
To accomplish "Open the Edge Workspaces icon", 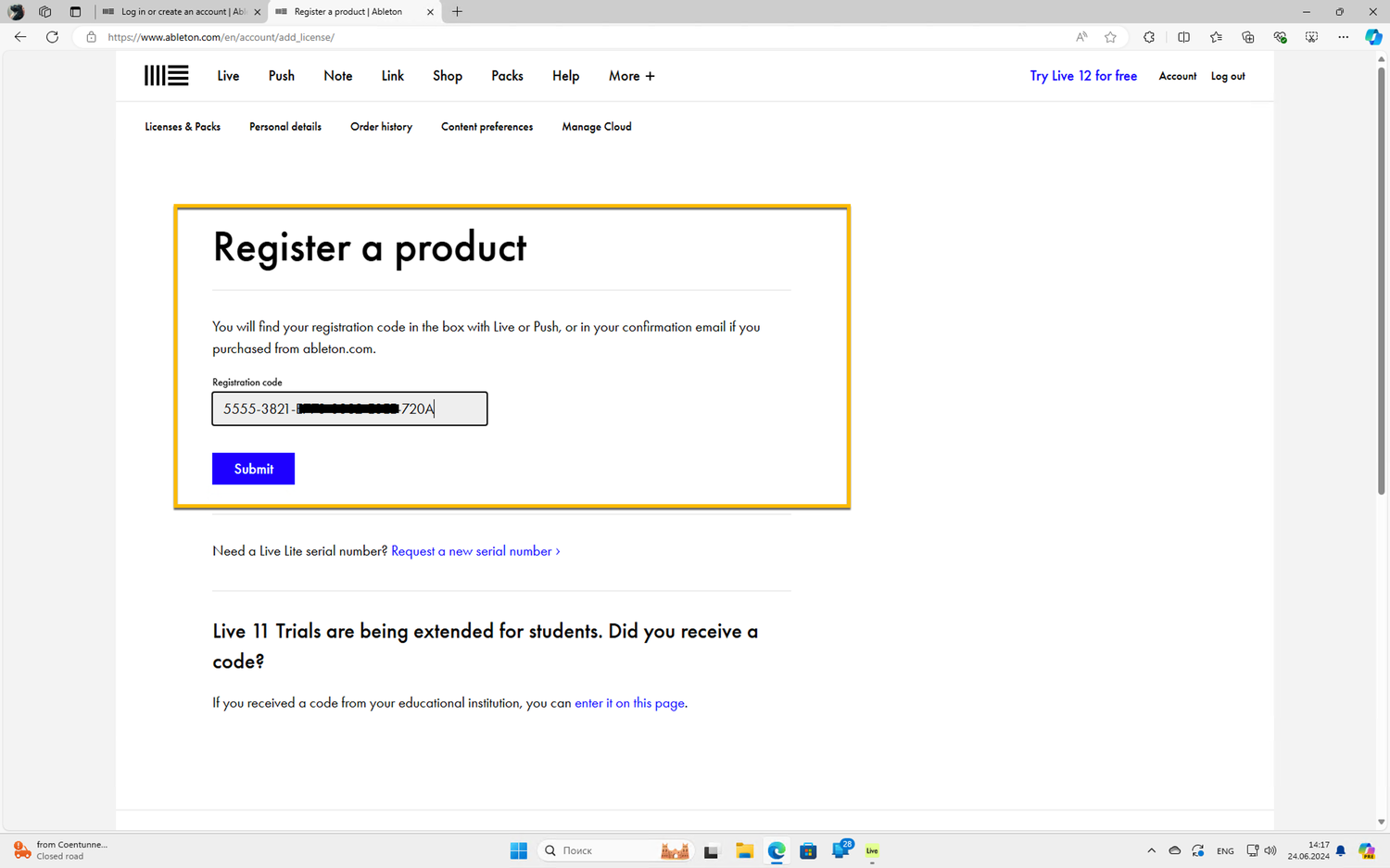I will [x=44, y=12].
